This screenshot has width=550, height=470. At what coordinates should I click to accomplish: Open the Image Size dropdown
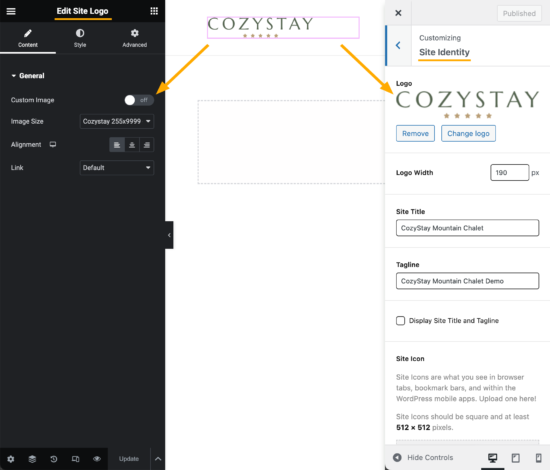point(117,121)
